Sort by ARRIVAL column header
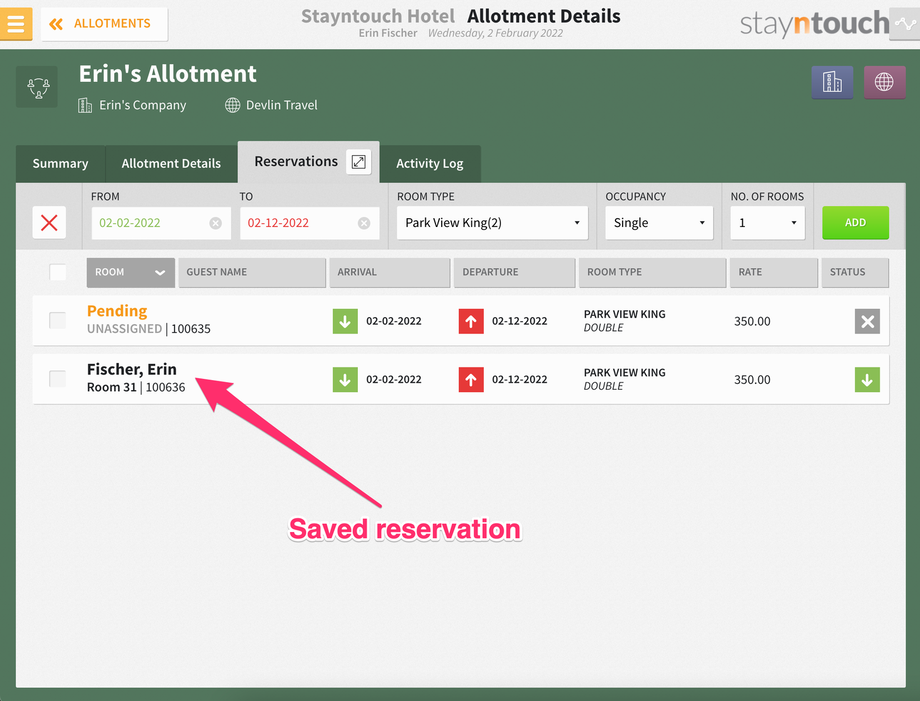920x701 pixels. click(x=390, y=273)
